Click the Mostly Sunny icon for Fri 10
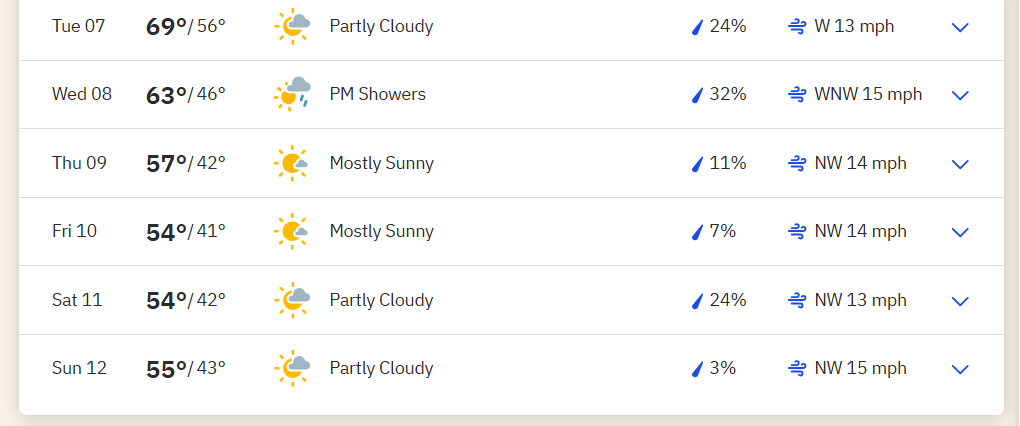 [291, 231]
